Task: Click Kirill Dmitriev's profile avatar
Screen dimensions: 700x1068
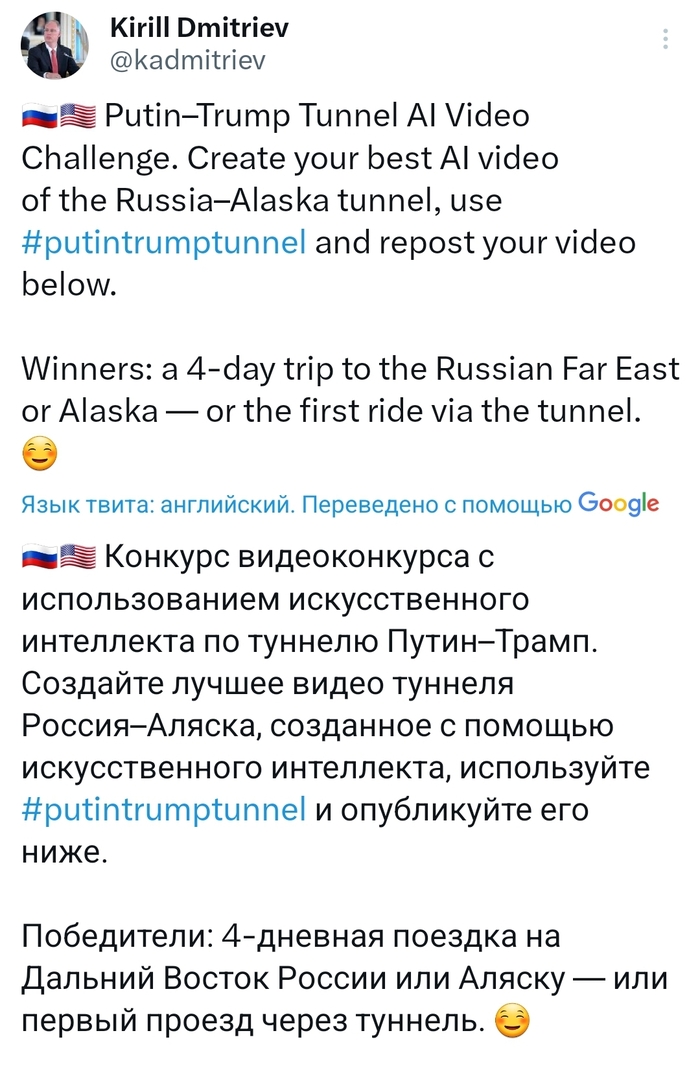Action: click(x=55, y=45)
